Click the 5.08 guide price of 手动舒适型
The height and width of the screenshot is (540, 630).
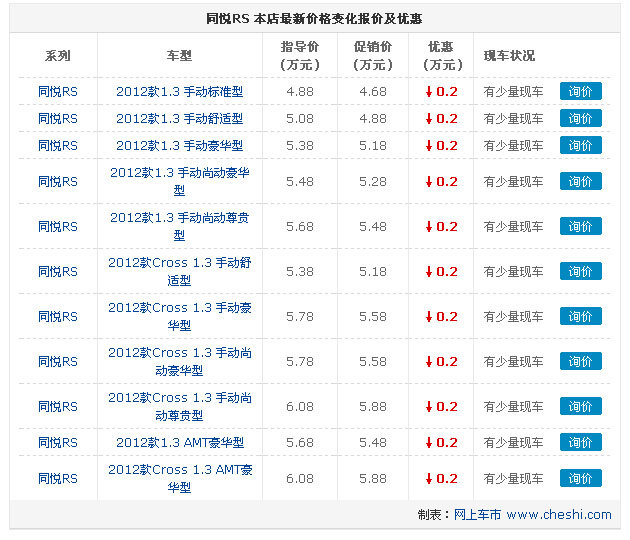click(x=300, y=119)
